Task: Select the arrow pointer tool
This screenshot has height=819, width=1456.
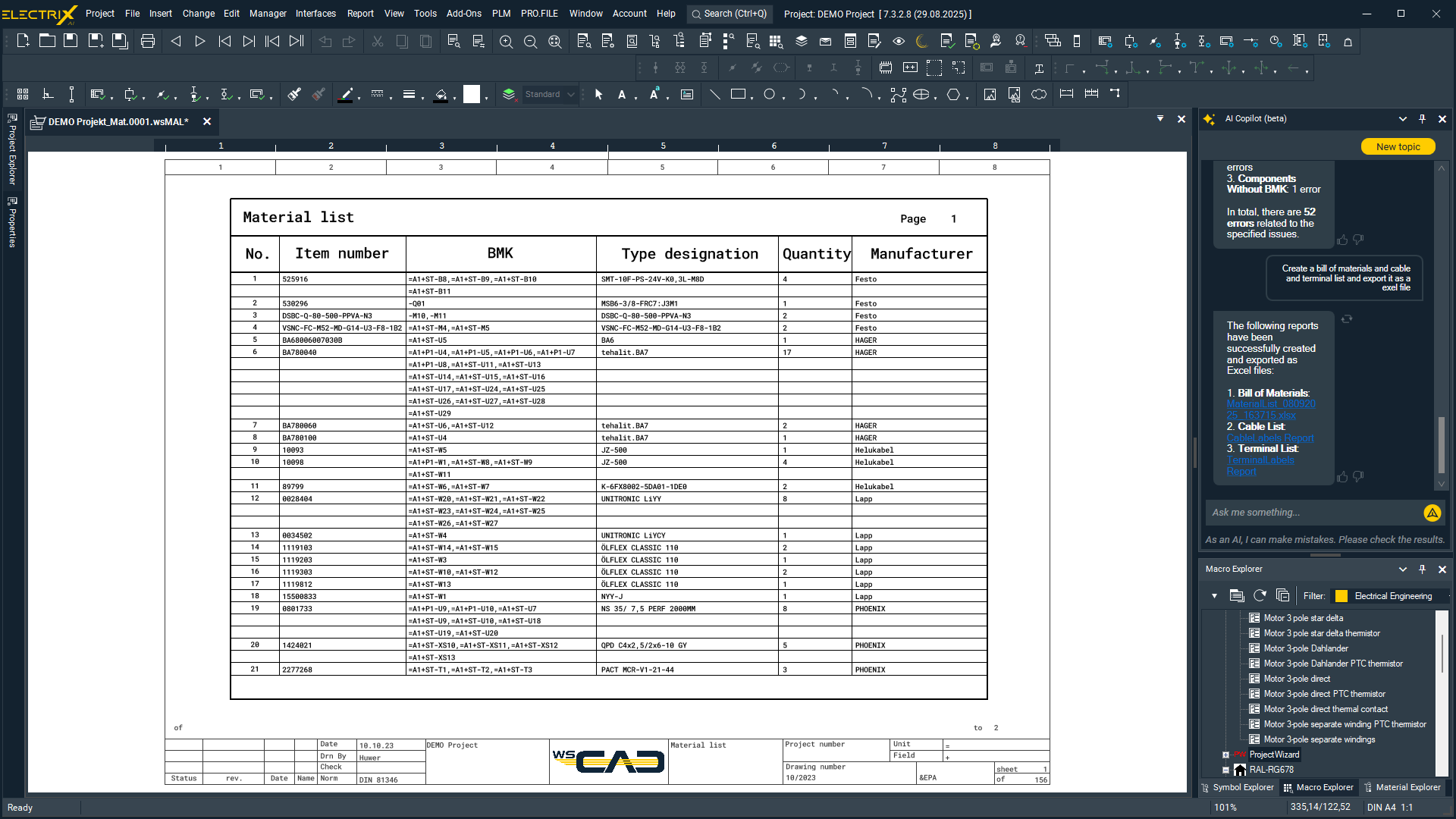Action: coord(598,94)
